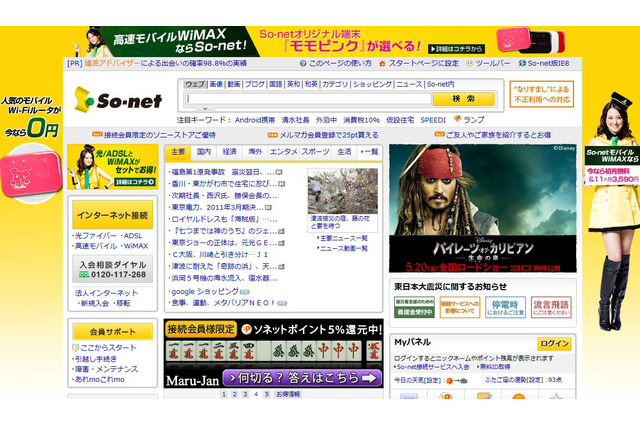Select the スポーツ news tab
Viewport: 640px width, 426px height.
click(315, 152)
